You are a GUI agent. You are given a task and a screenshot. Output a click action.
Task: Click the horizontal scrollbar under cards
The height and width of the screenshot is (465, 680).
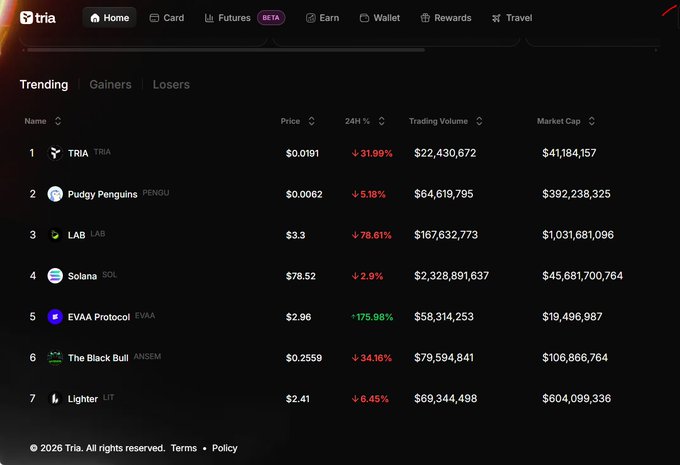coord(226,50)
